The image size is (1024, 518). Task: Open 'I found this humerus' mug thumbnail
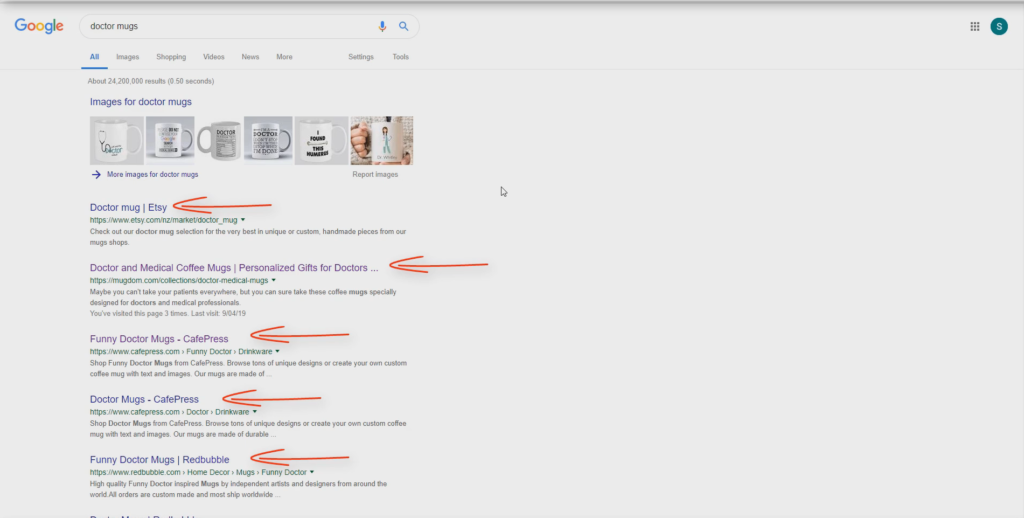321,140
